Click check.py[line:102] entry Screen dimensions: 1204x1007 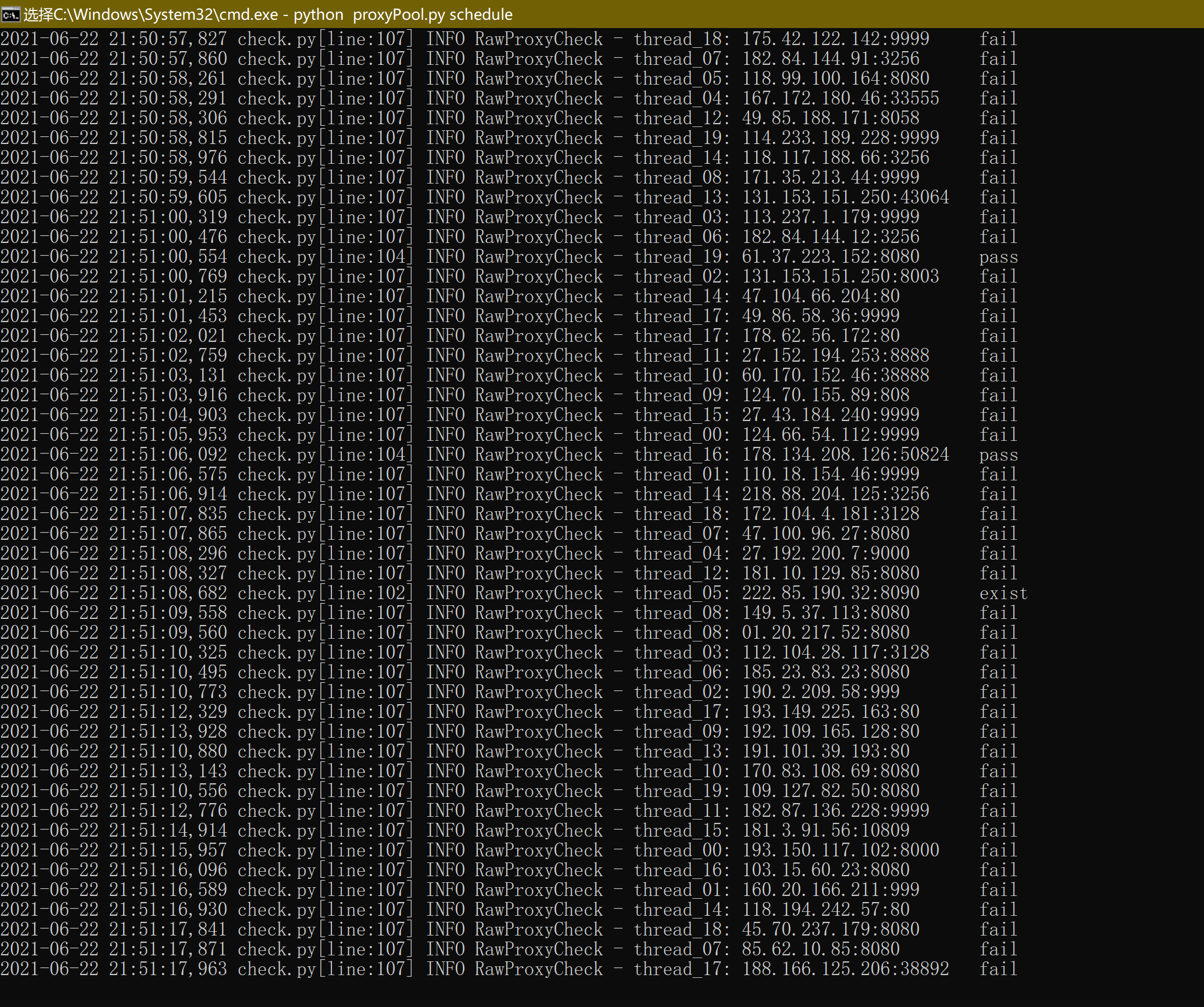pyautogui.click(x=325, y=593)
